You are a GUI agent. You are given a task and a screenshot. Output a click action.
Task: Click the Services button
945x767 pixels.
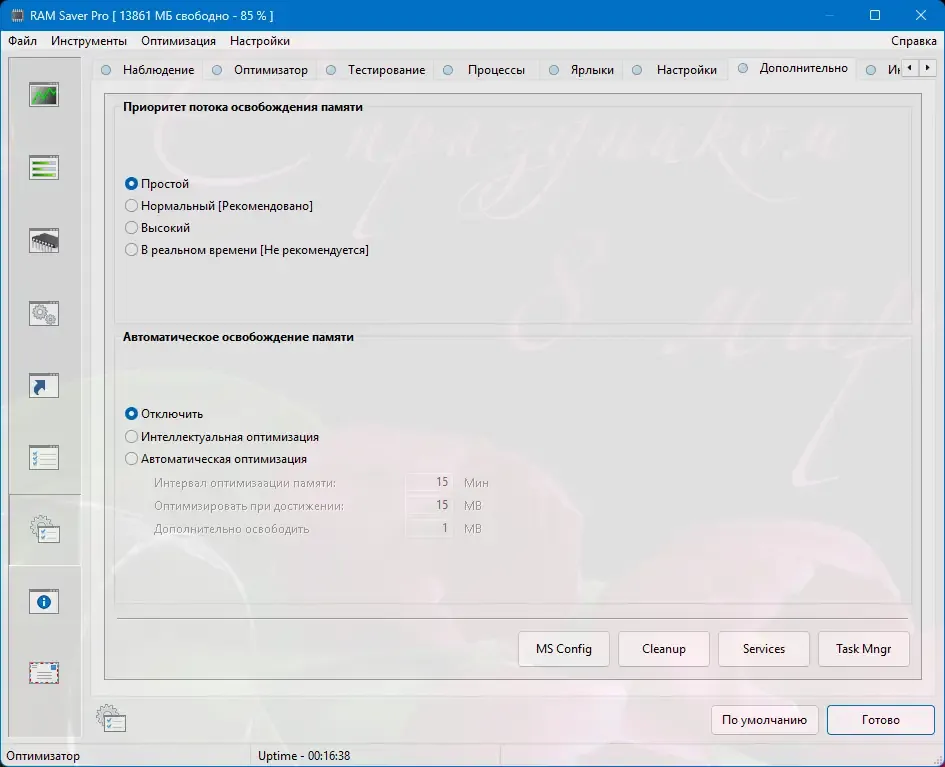click(764, 649)
